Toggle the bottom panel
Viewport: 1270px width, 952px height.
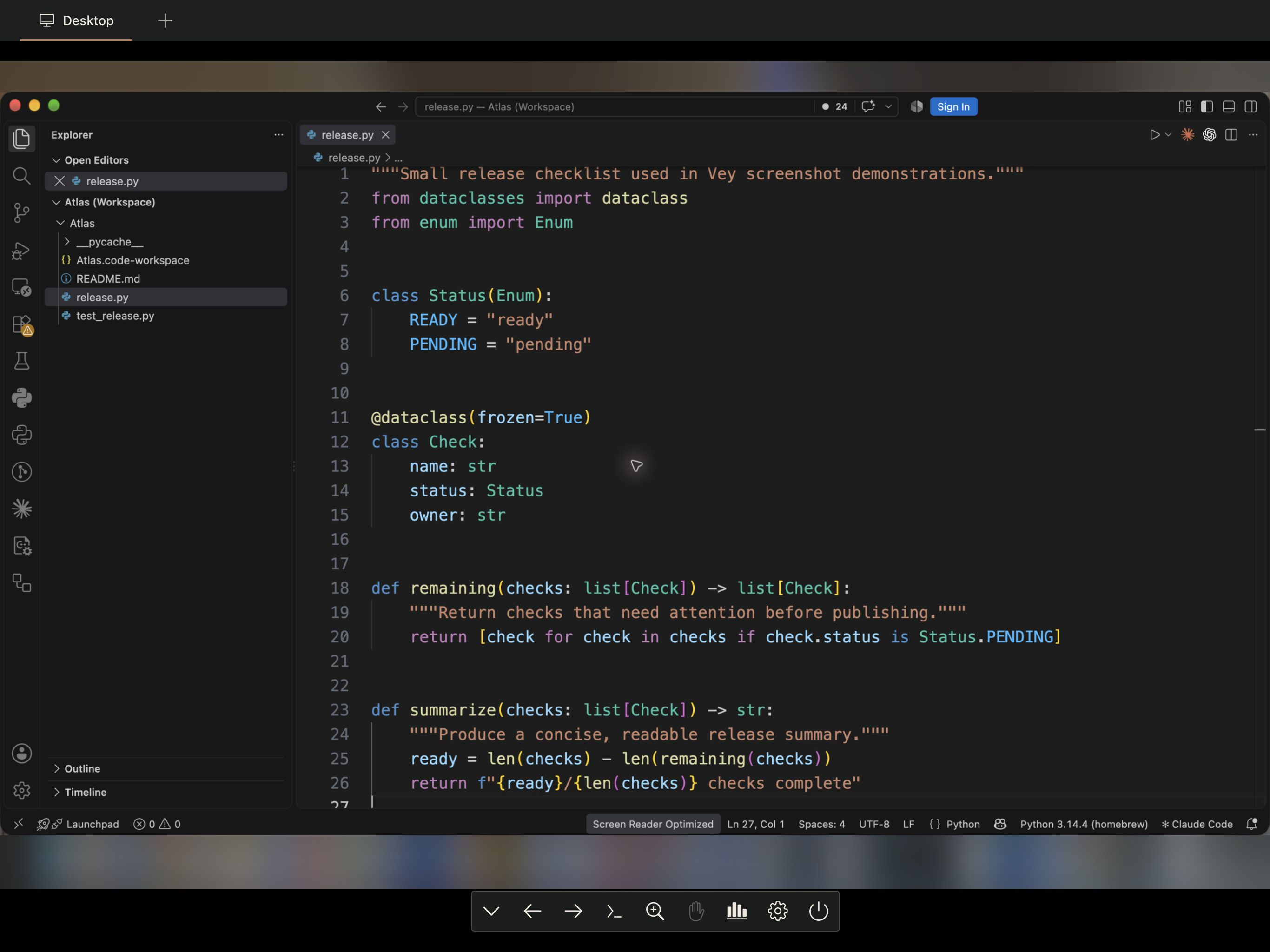[x=1229, y=107]
